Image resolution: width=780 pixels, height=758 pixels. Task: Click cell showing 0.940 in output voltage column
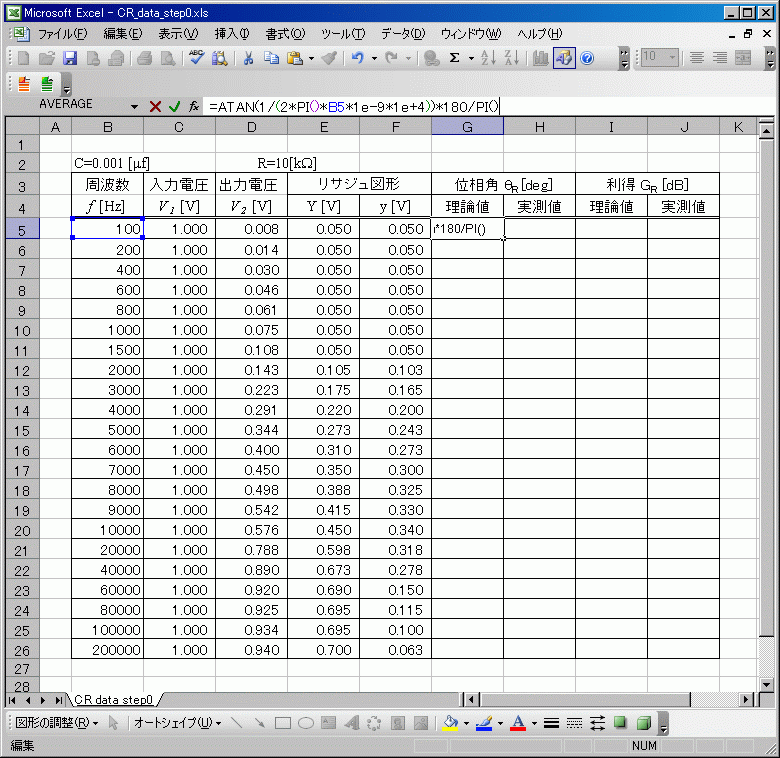[x=251, y=648]
